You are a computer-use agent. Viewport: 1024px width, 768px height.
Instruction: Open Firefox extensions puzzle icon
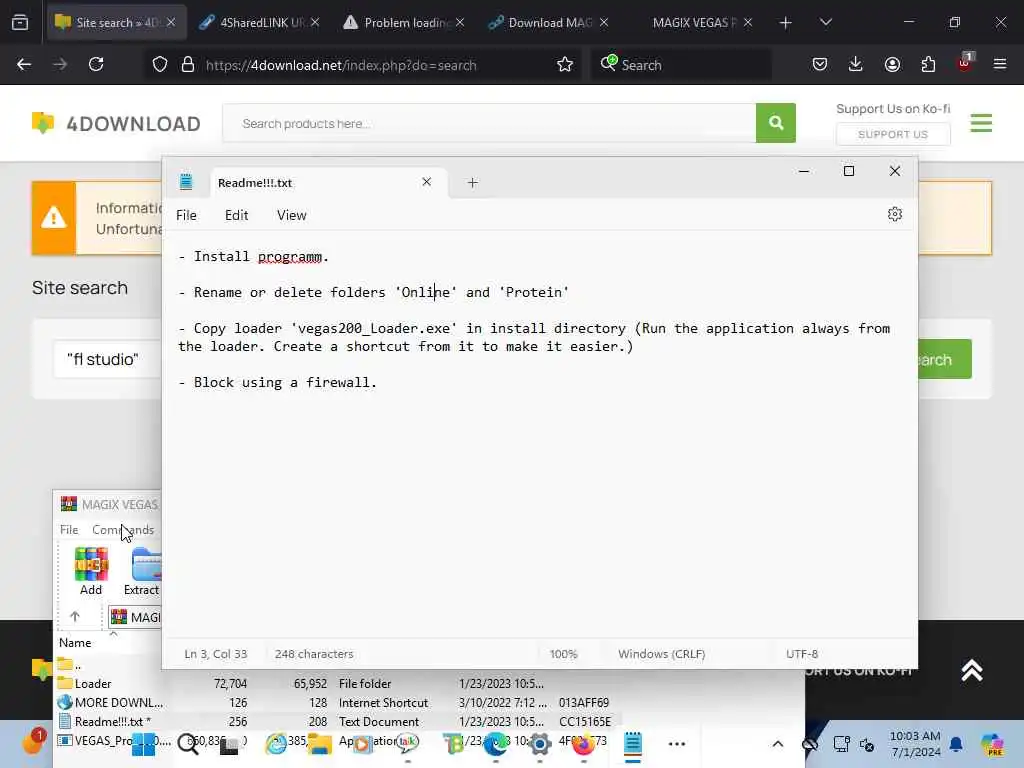928,64
